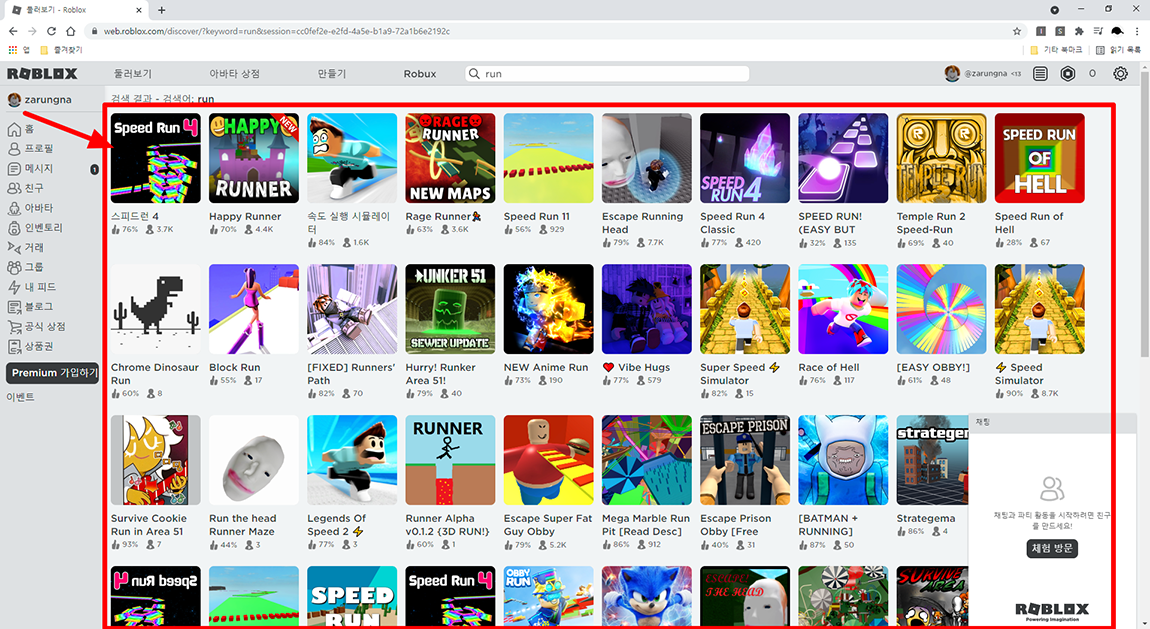Image resolution: width=1150 pixels, height=629 pixels.
Task: Reload the page in Chrome
Action: point(51,31)
